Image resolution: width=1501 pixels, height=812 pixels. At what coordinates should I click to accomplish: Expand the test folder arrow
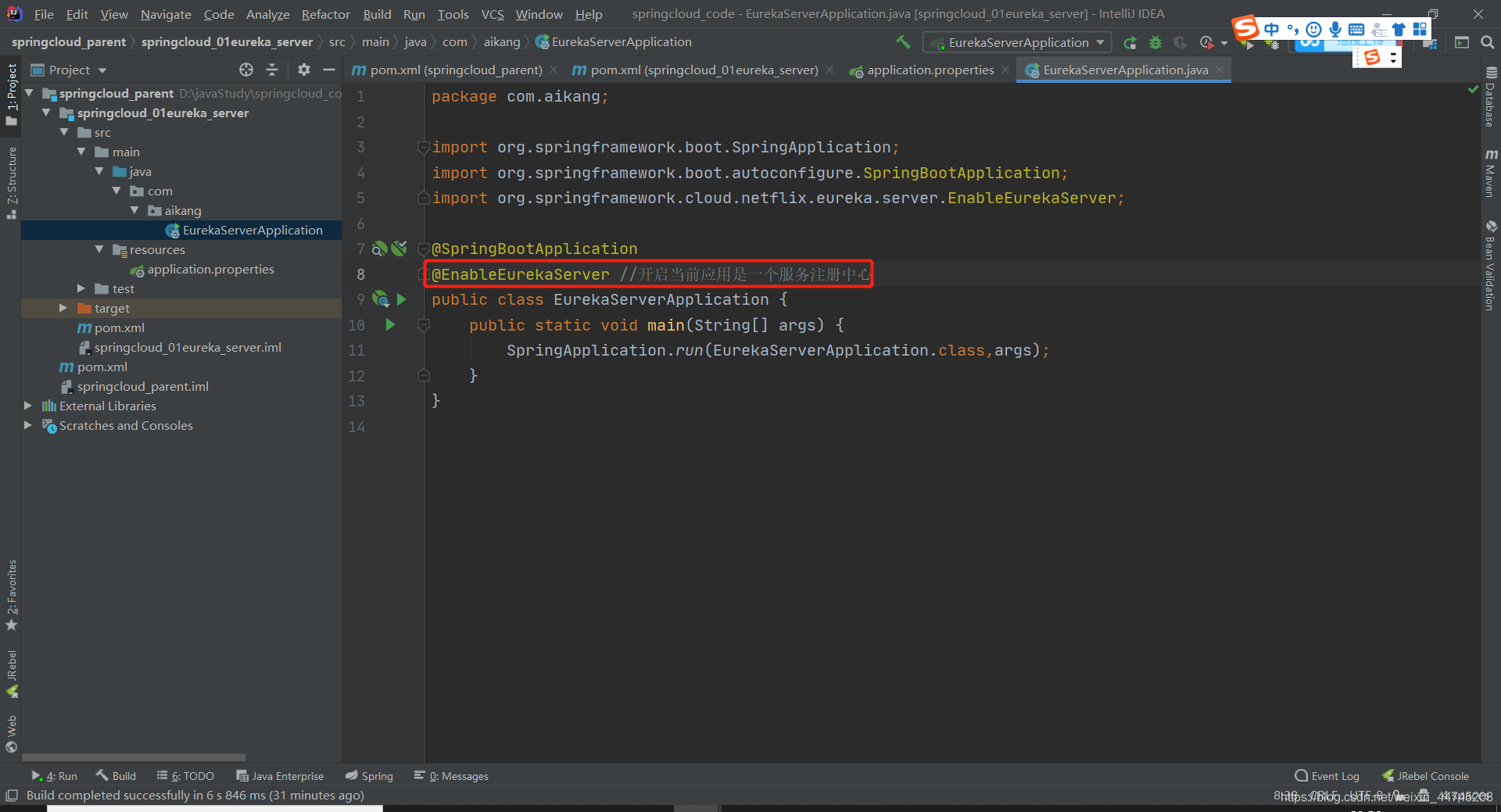point(81,288)
